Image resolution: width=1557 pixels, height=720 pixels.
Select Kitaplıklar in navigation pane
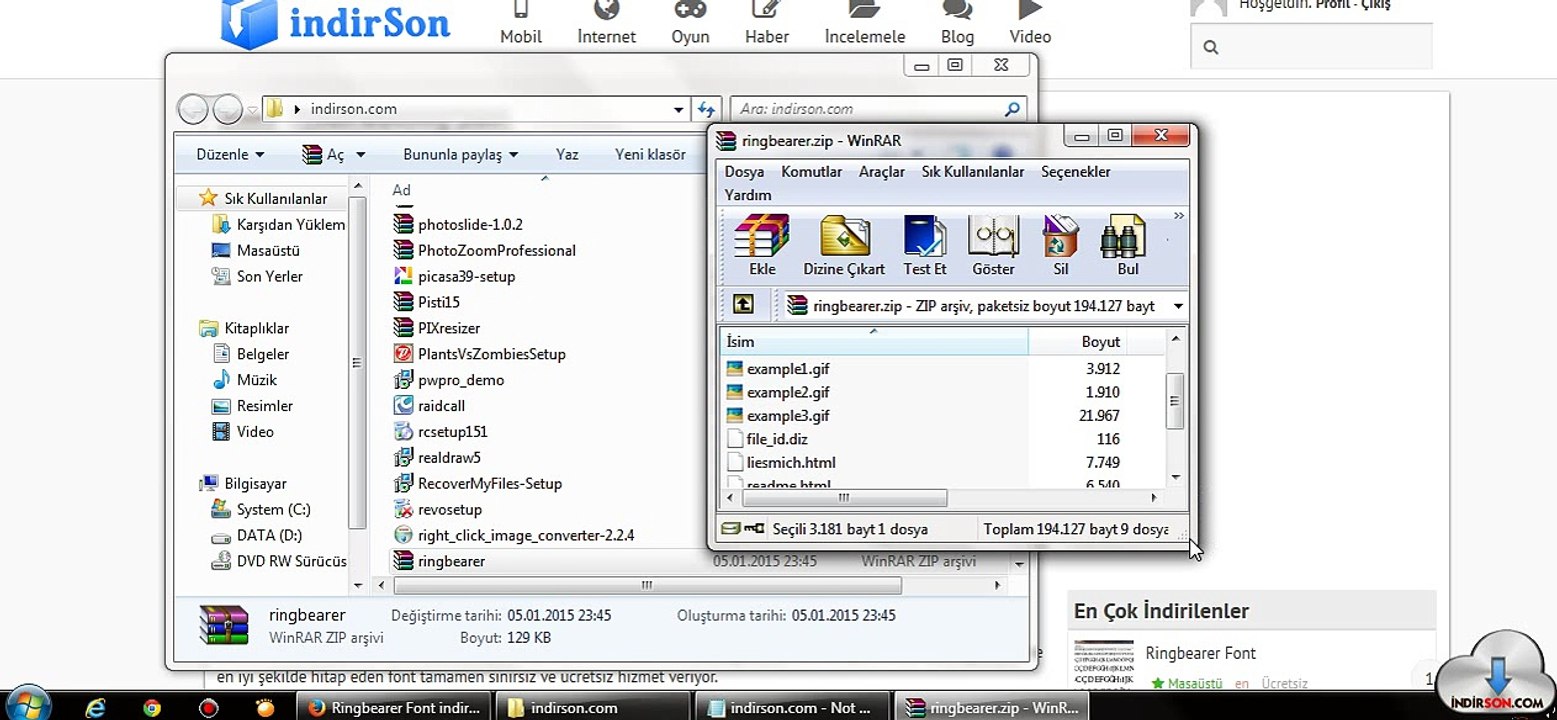click(244, 328)
